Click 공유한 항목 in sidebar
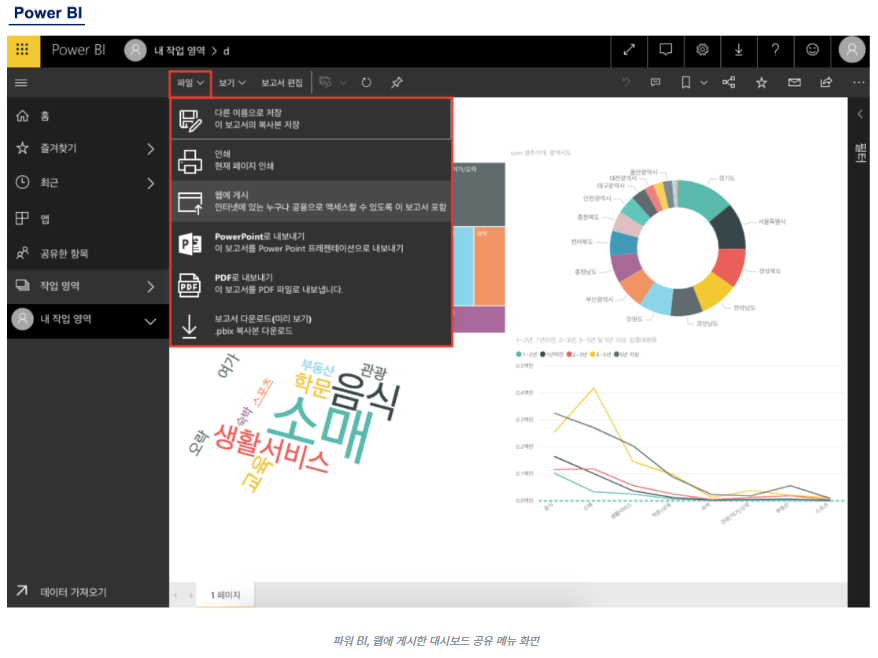The height and width of the screenshot is (658, 878). 64,253
